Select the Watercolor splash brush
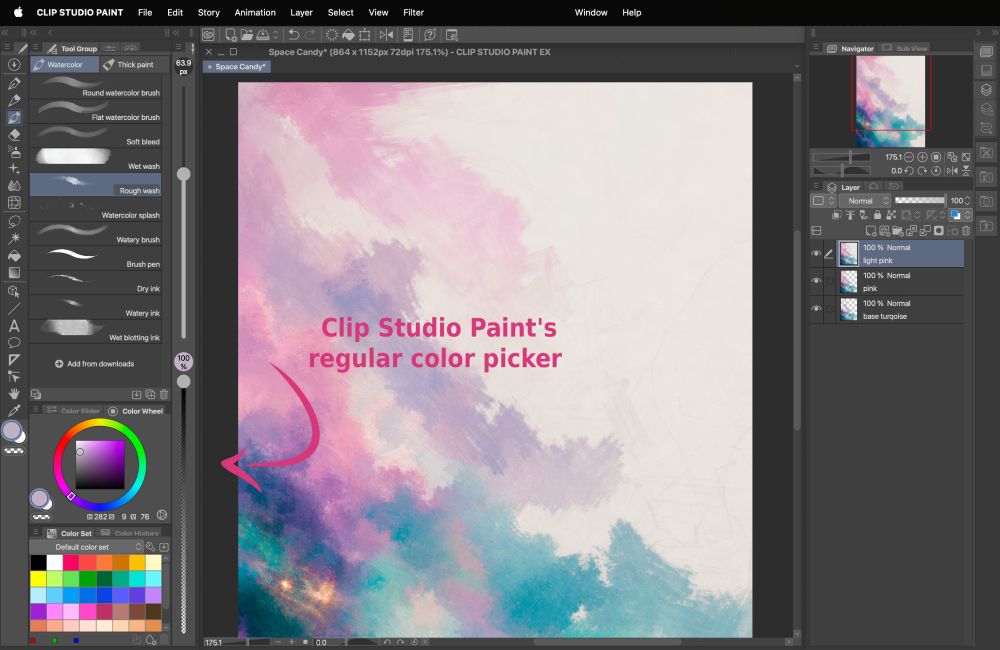The image size is (1000, 650). pos(96,209)
